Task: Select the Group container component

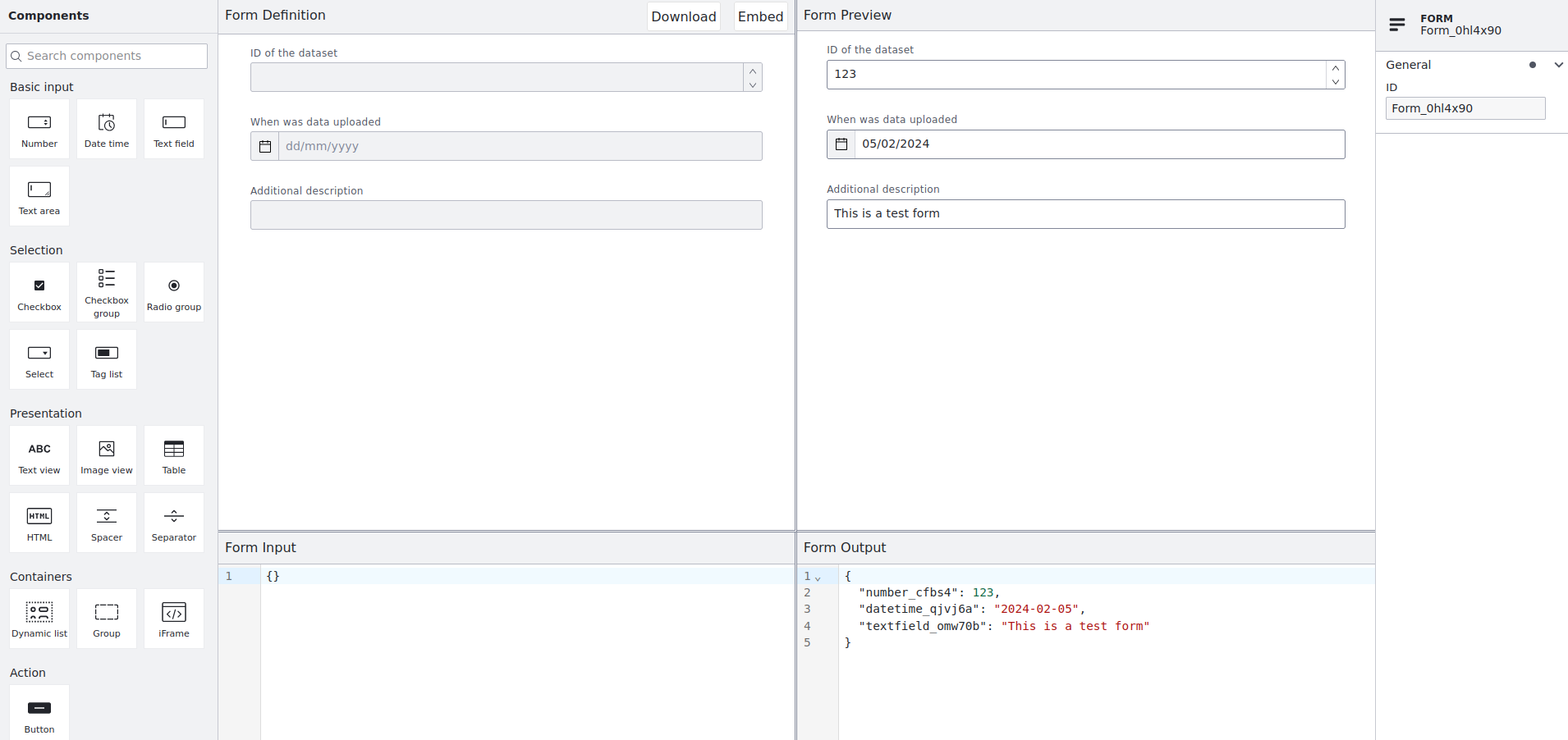Action: coord(107,619)
